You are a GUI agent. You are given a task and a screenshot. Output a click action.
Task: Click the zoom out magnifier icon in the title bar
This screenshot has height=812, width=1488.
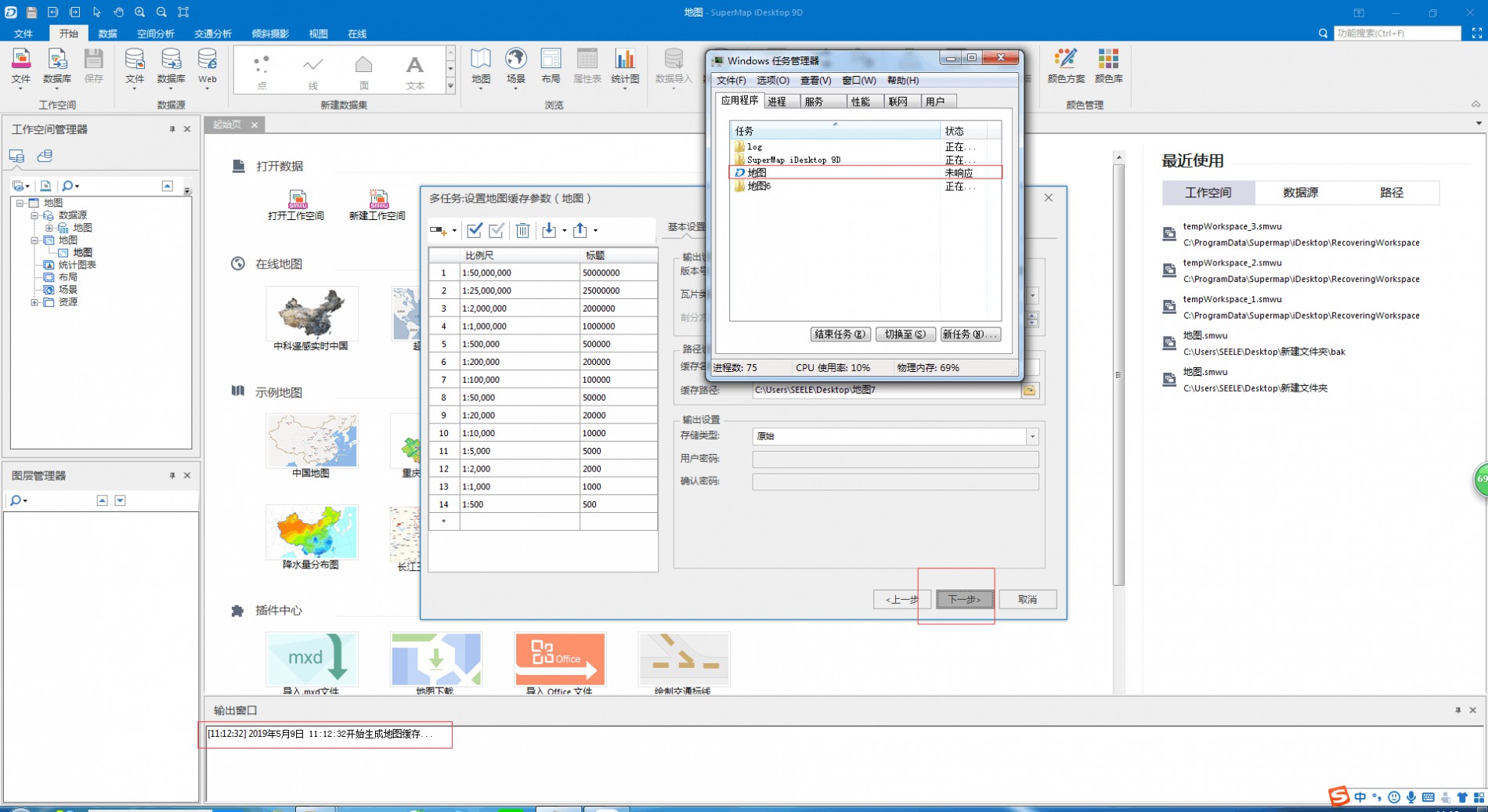[161, 12]
